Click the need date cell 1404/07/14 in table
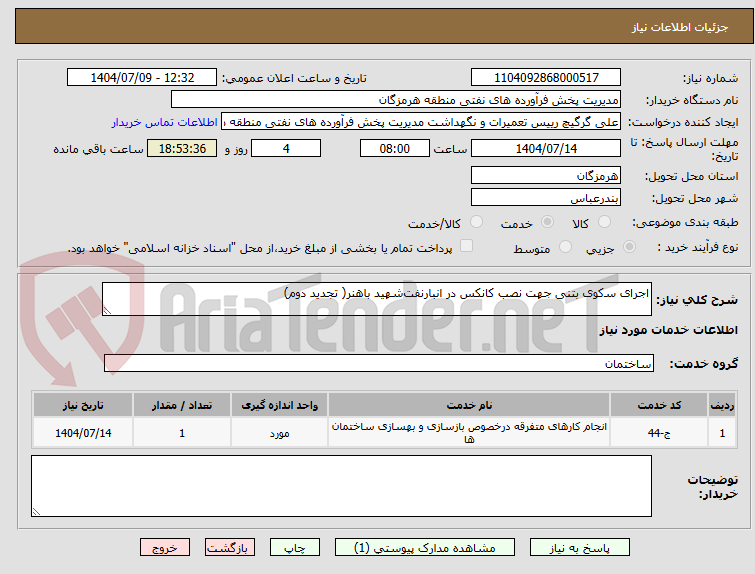This screenshot has height=574, width=755. 83,432
